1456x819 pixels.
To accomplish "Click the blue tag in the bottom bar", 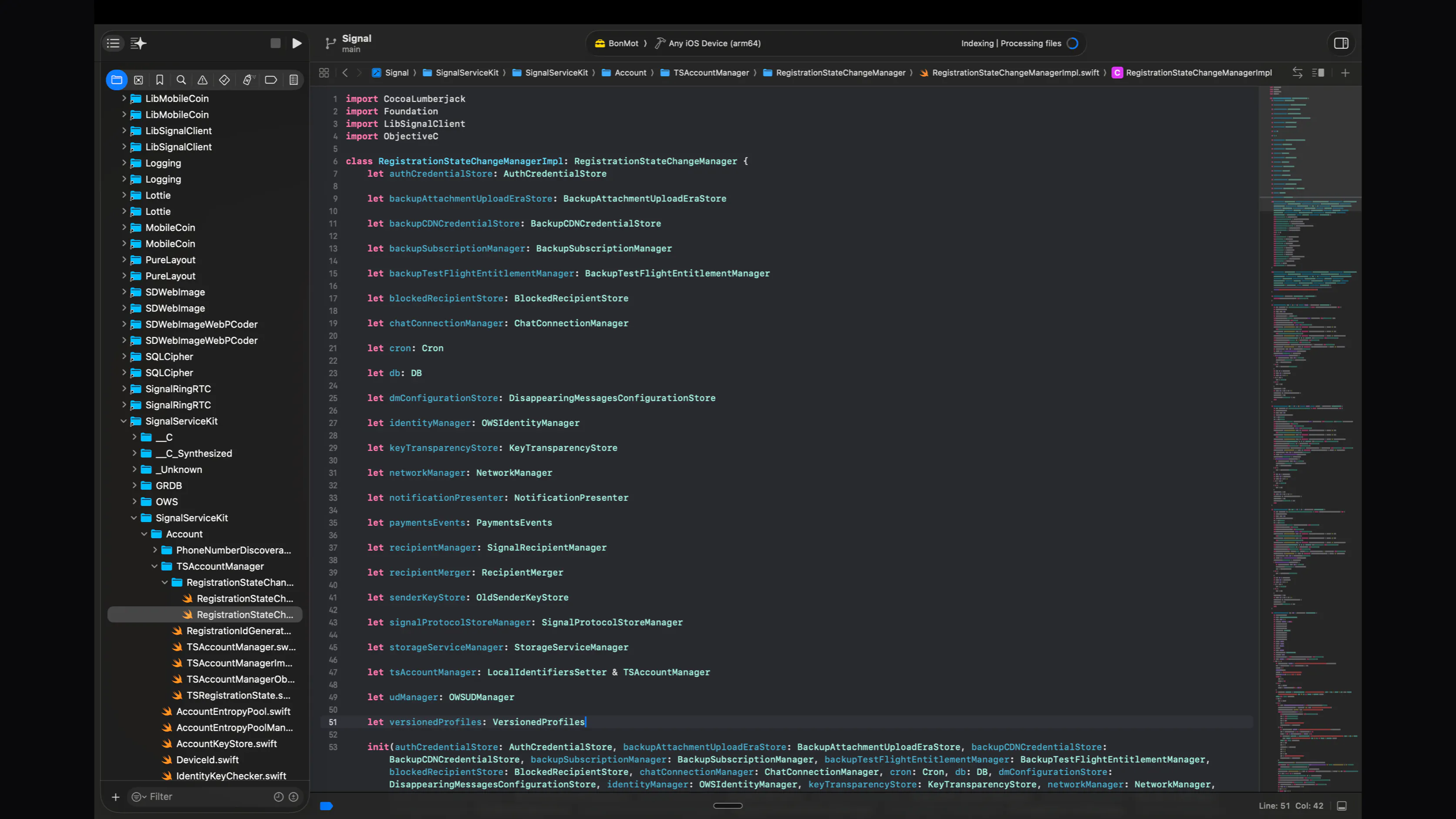I will [x=326, y=806].
